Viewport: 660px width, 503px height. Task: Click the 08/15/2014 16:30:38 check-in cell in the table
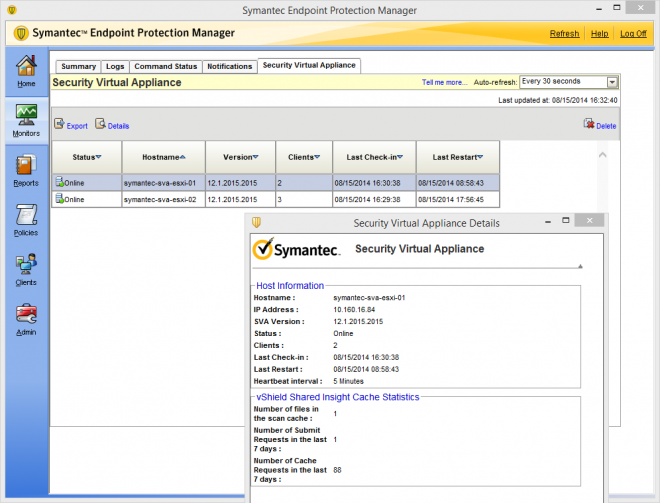tap(375, 183)
